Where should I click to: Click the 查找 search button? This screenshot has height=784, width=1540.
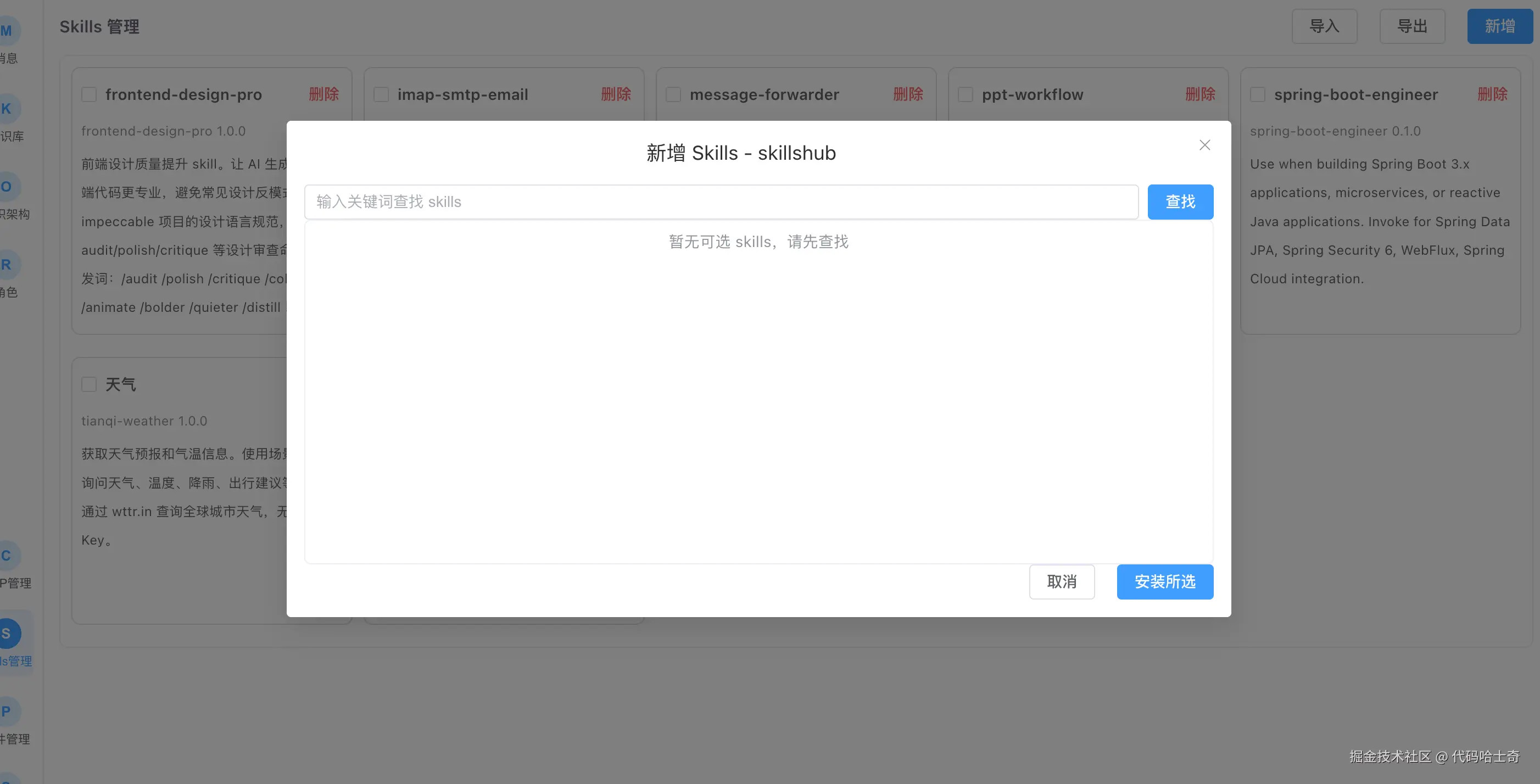tap(1180, 202)
